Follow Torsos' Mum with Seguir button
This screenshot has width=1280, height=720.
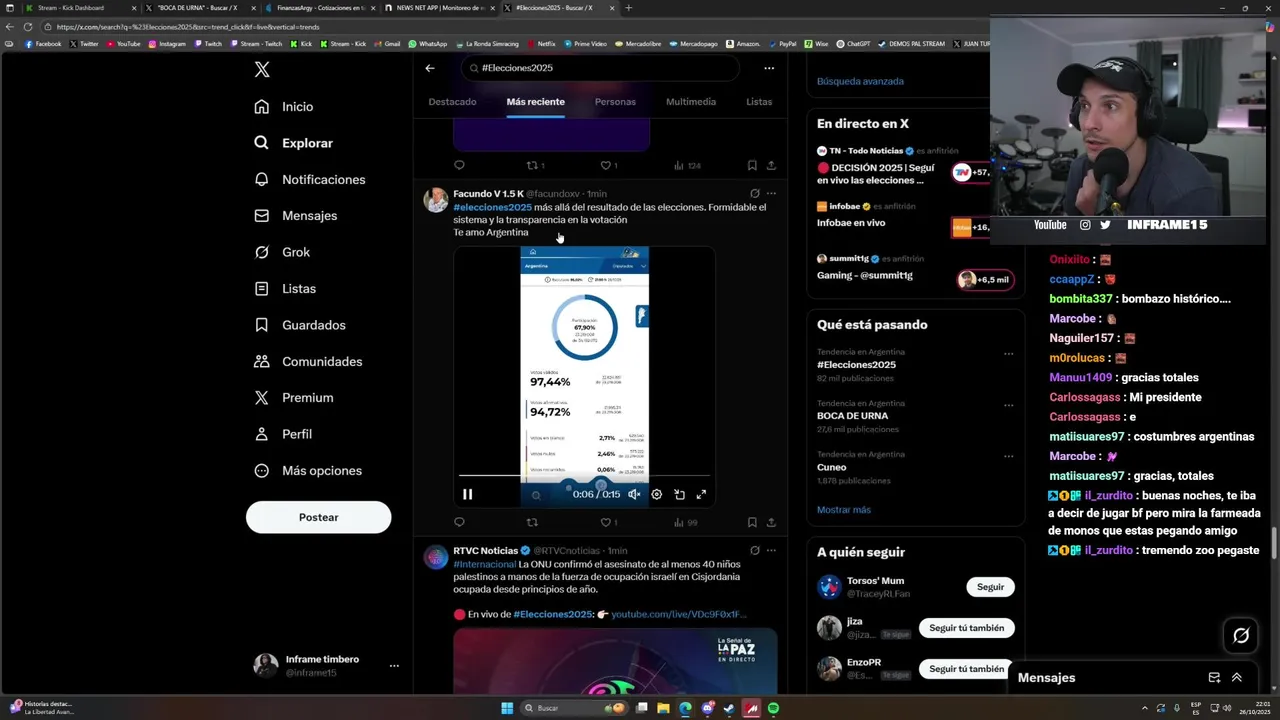click(x=990, y=587)
